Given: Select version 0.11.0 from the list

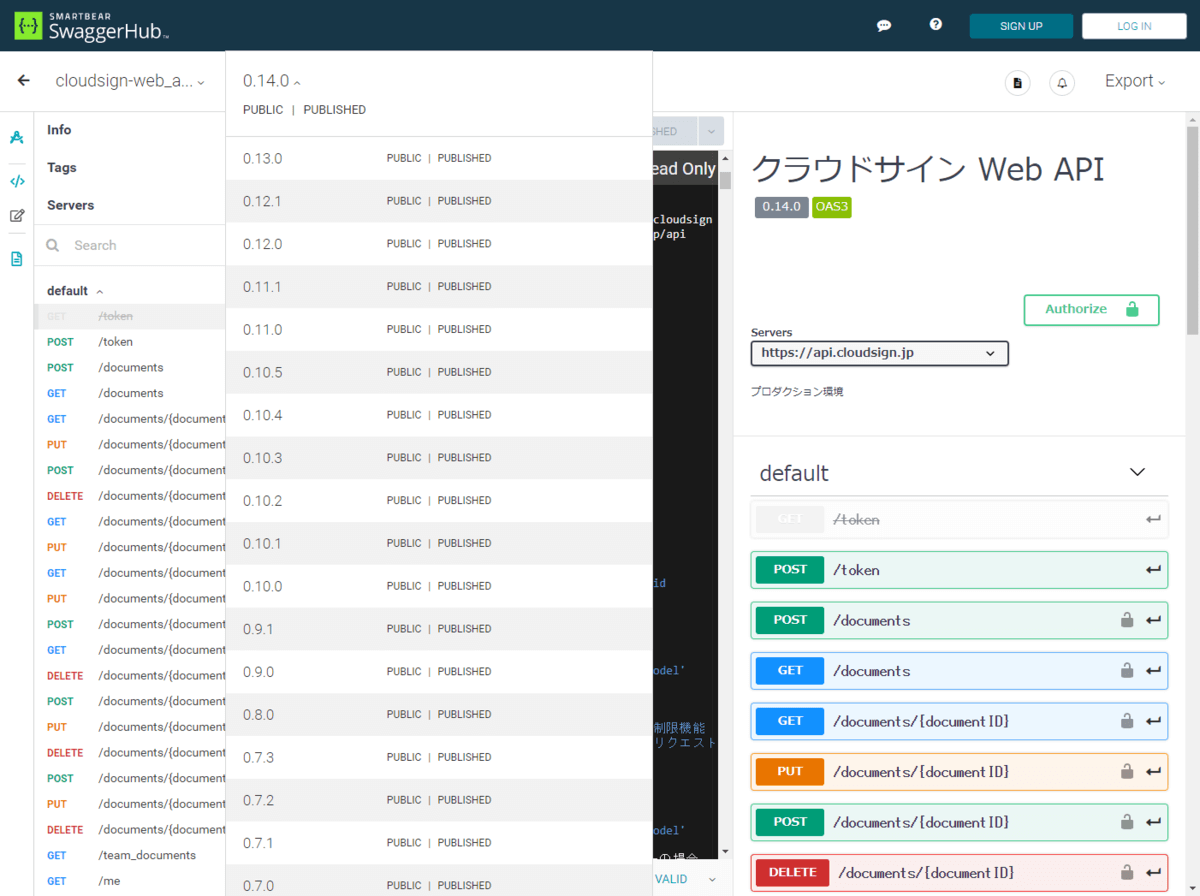Looking at the screenshot, I should click(439, 329).
